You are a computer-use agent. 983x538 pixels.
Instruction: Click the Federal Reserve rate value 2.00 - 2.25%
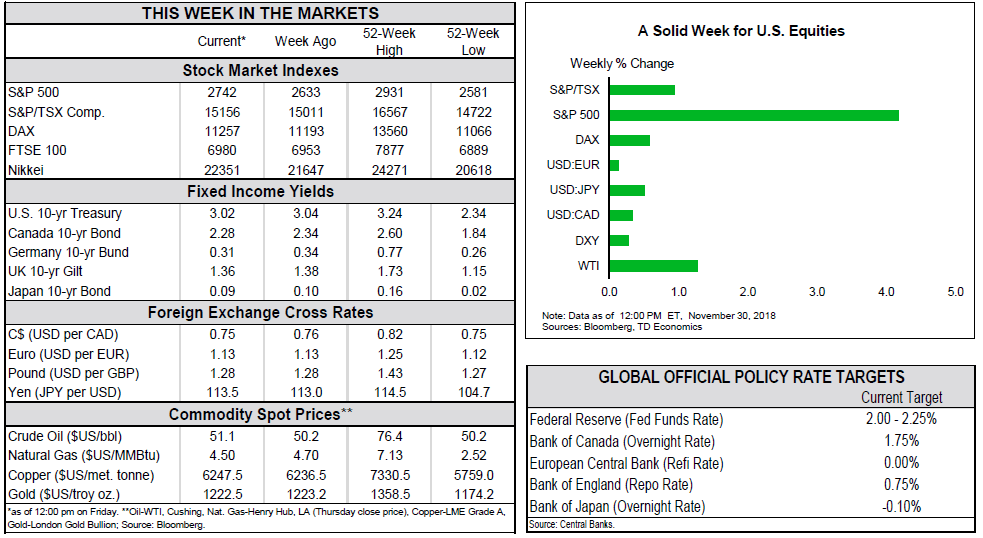(x=901, y=419)
